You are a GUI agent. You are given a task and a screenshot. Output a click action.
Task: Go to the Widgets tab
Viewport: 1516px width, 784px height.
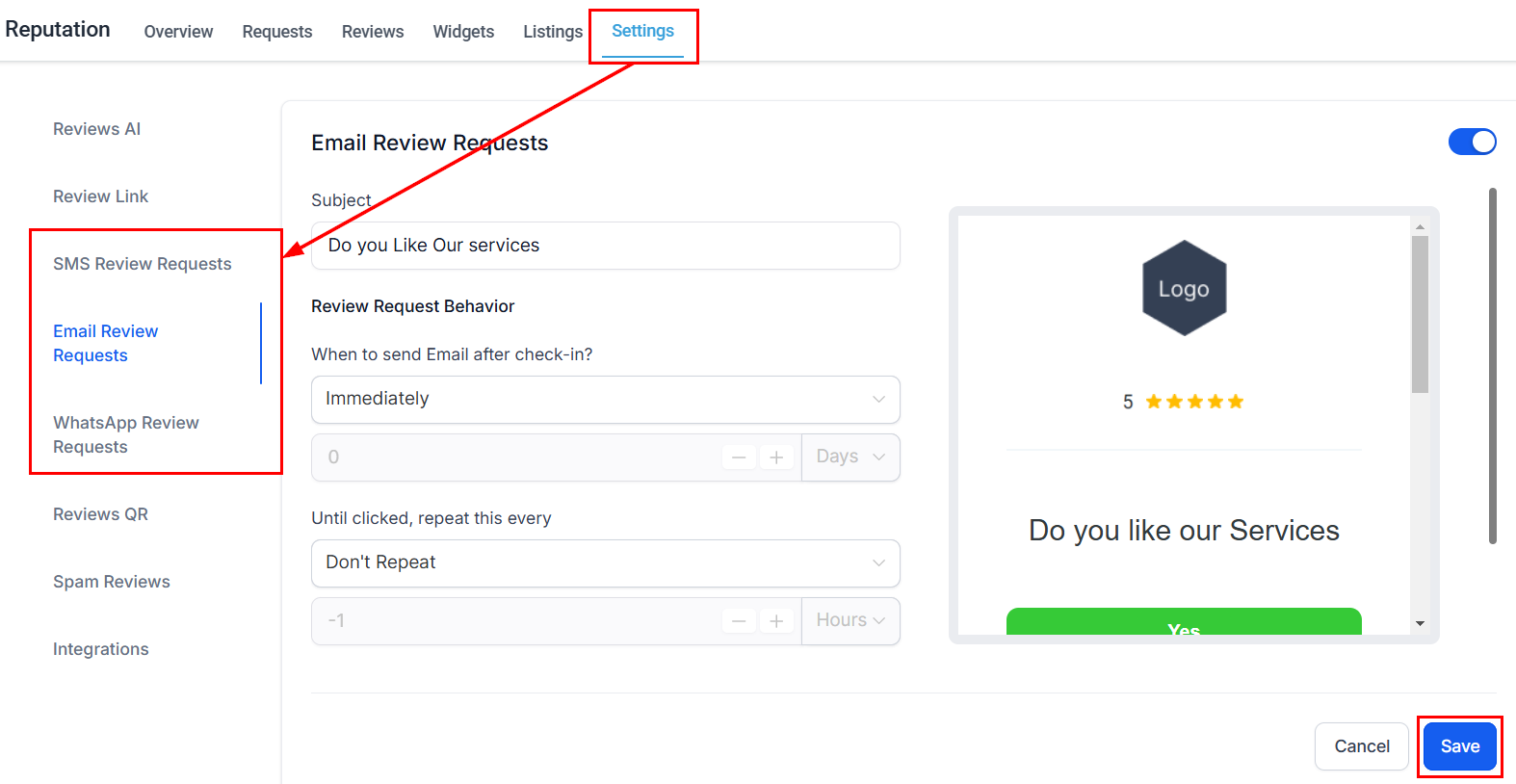click(x=463, y=32)
